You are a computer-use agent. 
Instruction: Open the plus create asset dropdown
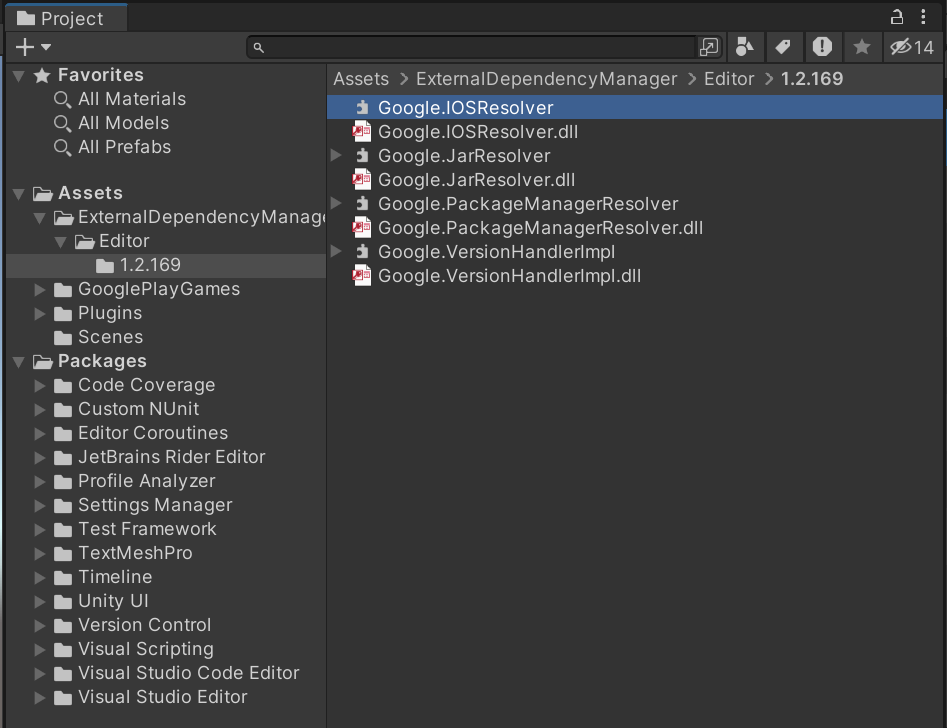(x=33, y=47)
